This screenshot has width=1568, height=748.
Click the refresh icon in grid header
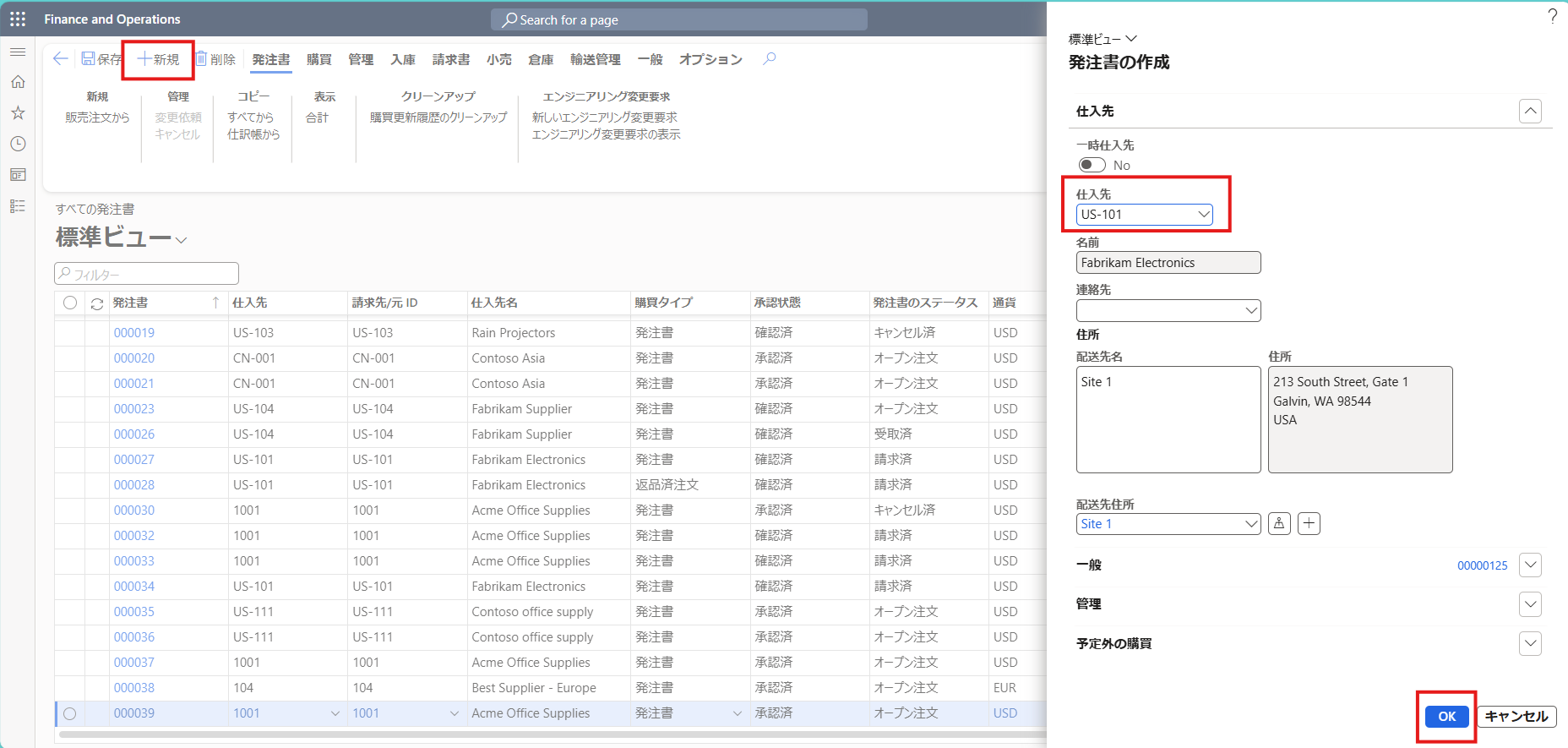97,303
